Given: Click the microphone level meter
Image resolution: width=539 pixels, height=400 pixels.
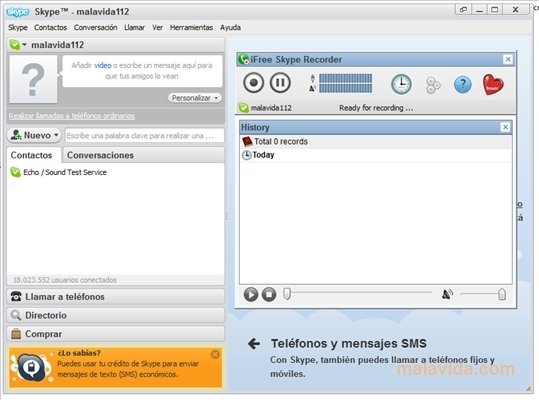Looking at the screenshot, I should tap(345, 78).
